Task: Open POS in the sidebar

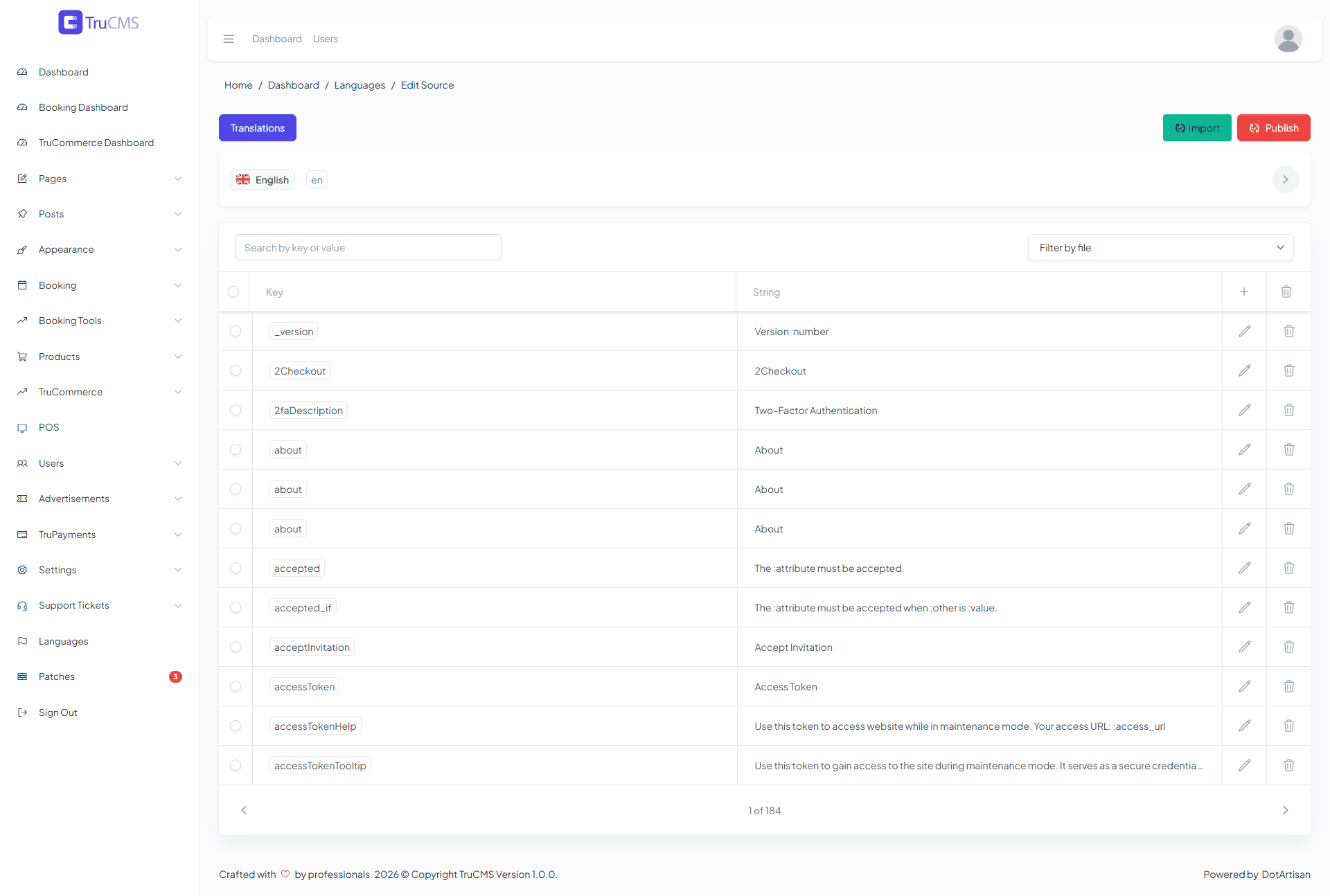Action: 48,427
